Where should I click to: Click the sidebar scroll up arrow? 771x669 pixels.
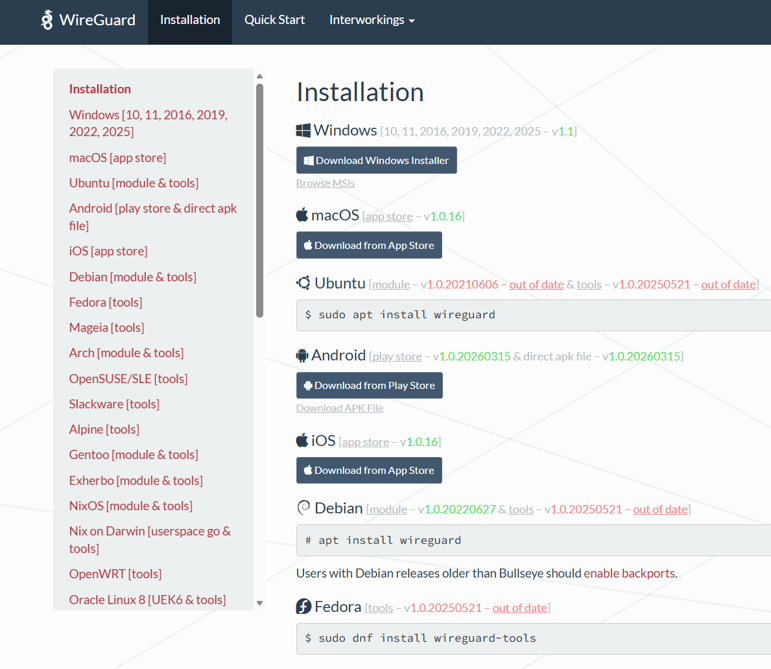coord(260,76)
